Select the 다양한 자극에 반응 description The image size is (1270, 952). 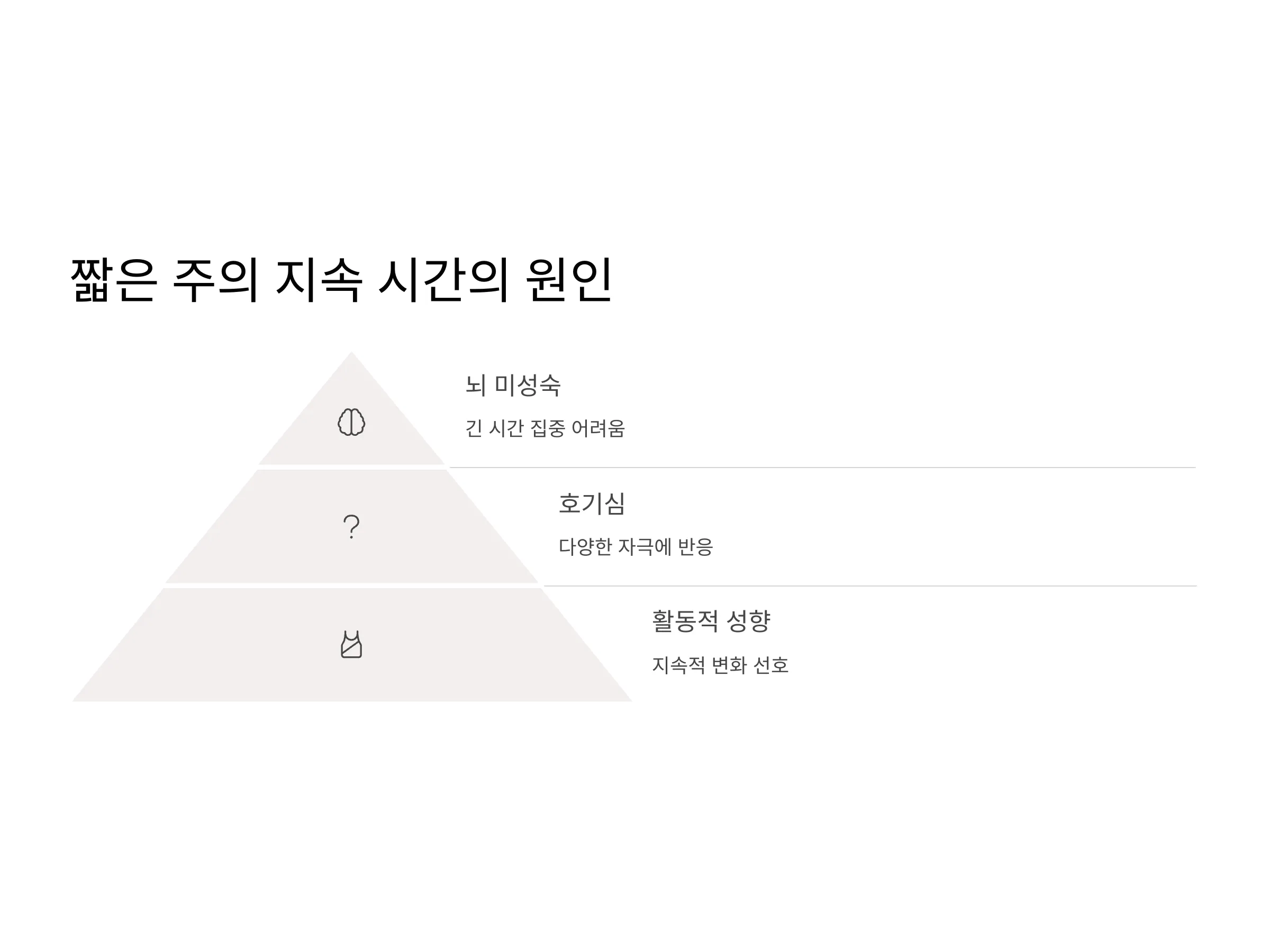pyautogui.click(x=636, y=547)
